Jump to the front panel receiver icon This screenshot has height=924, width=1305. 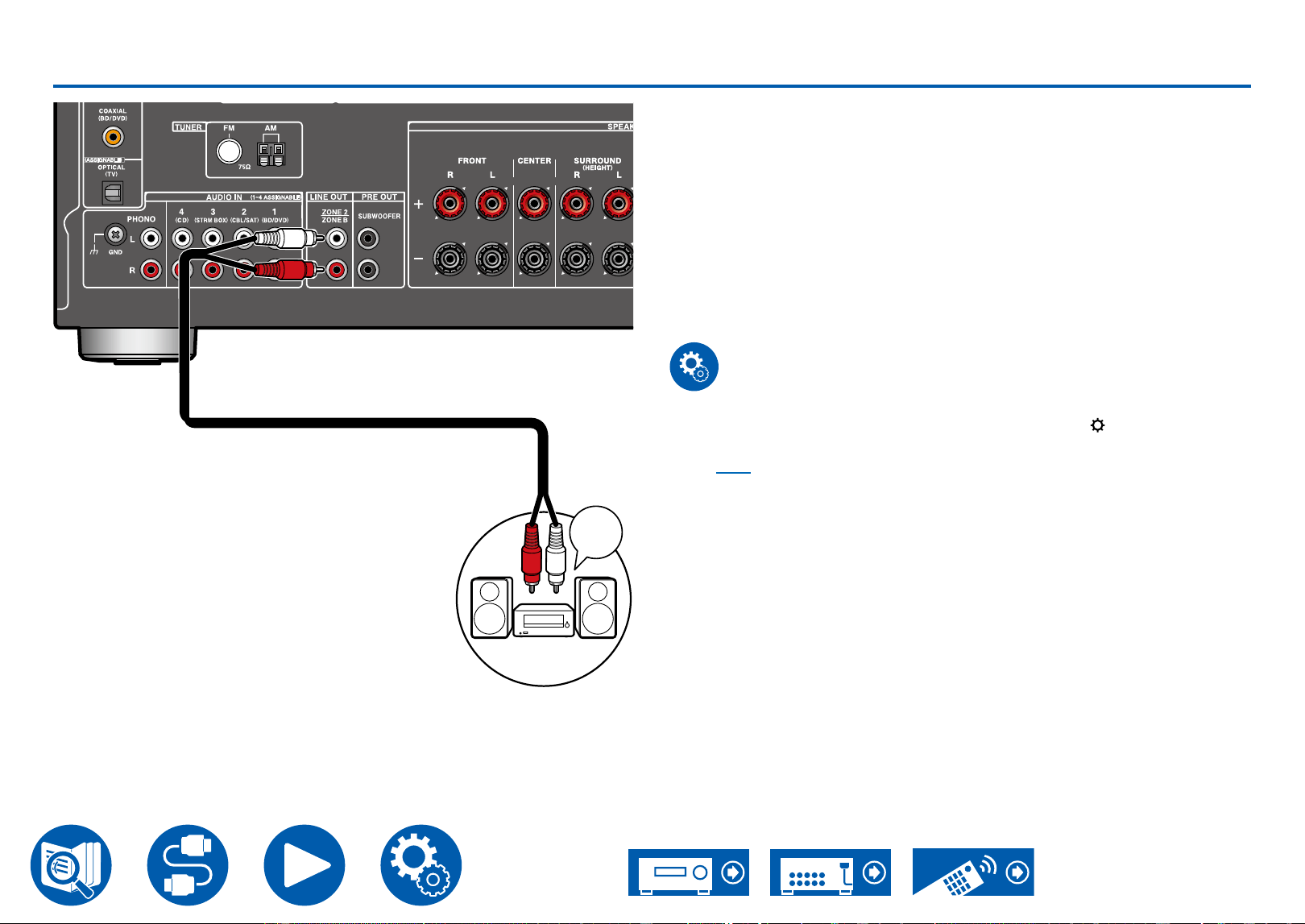tap(689, 872)
